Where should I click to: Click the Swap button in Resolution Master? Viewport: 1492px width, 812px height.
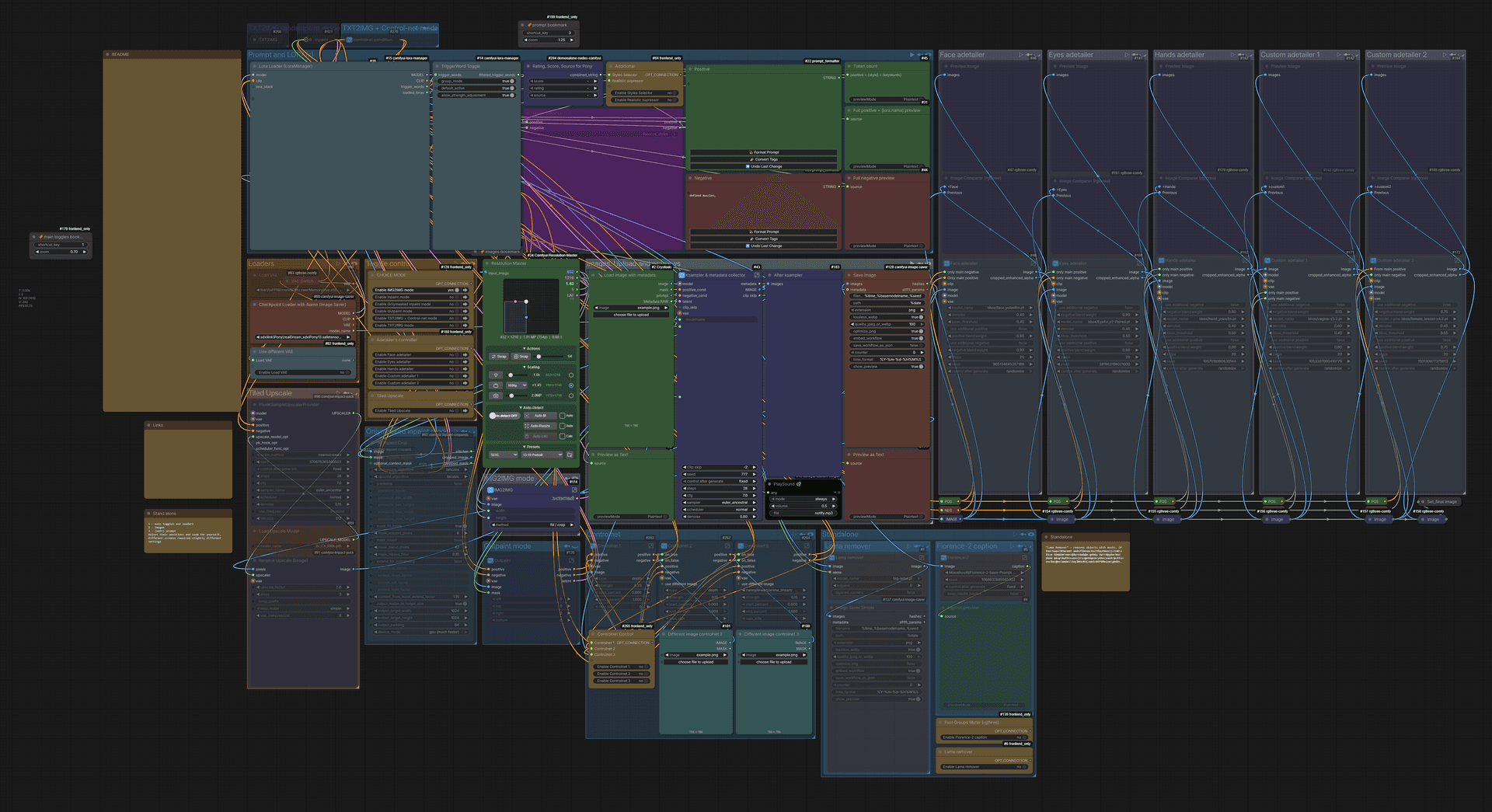click(x=499, y=357)
